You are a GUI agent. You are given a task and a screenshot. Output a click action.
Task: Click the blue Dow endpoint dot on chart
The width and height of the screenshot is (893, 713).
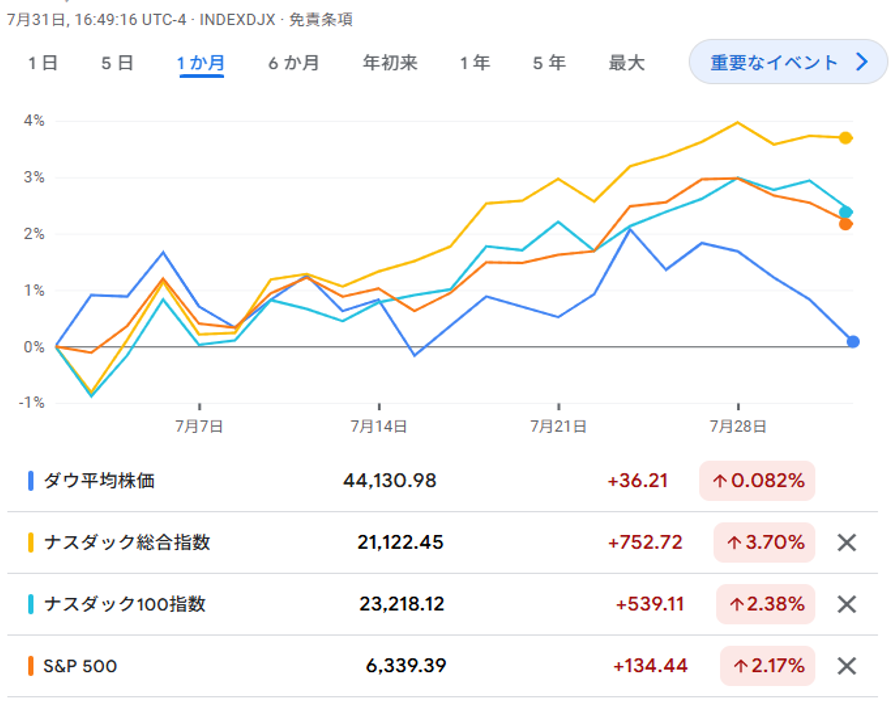[x=853, y=342]
